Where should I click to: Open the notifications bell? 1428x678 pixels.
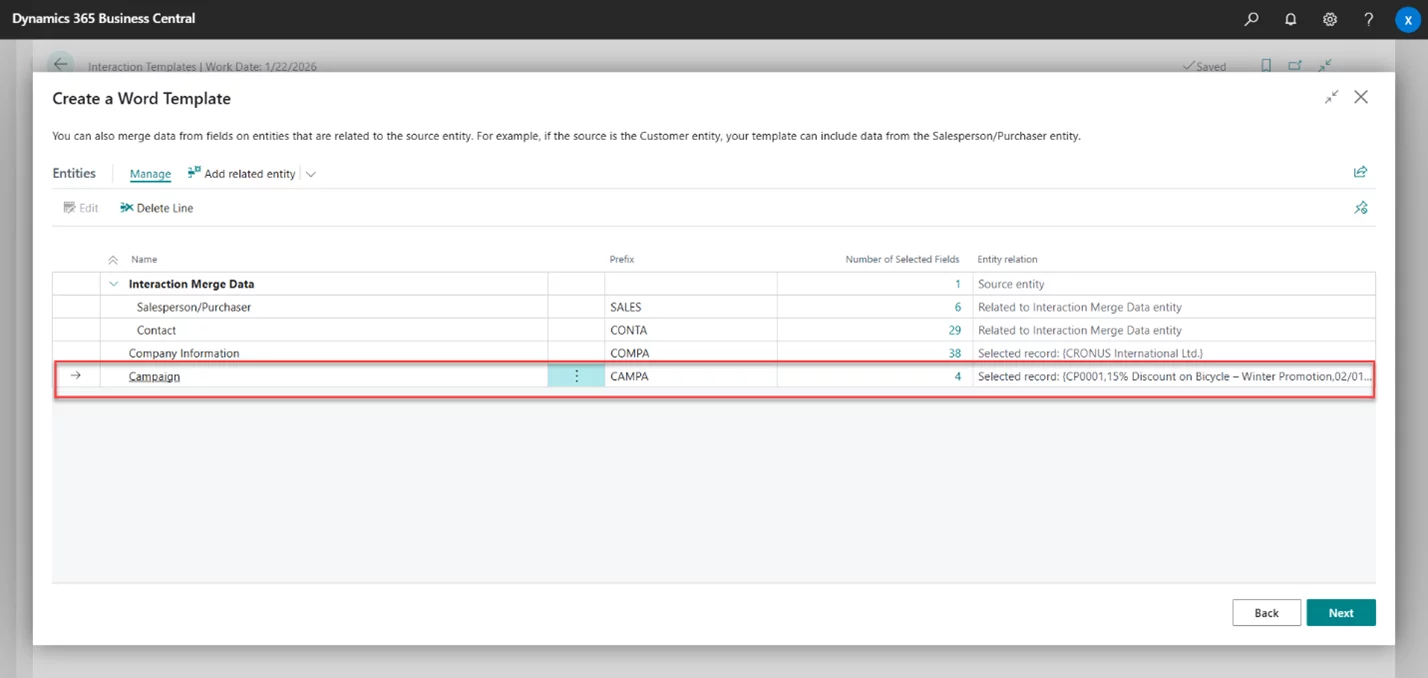click(1291, 19)
